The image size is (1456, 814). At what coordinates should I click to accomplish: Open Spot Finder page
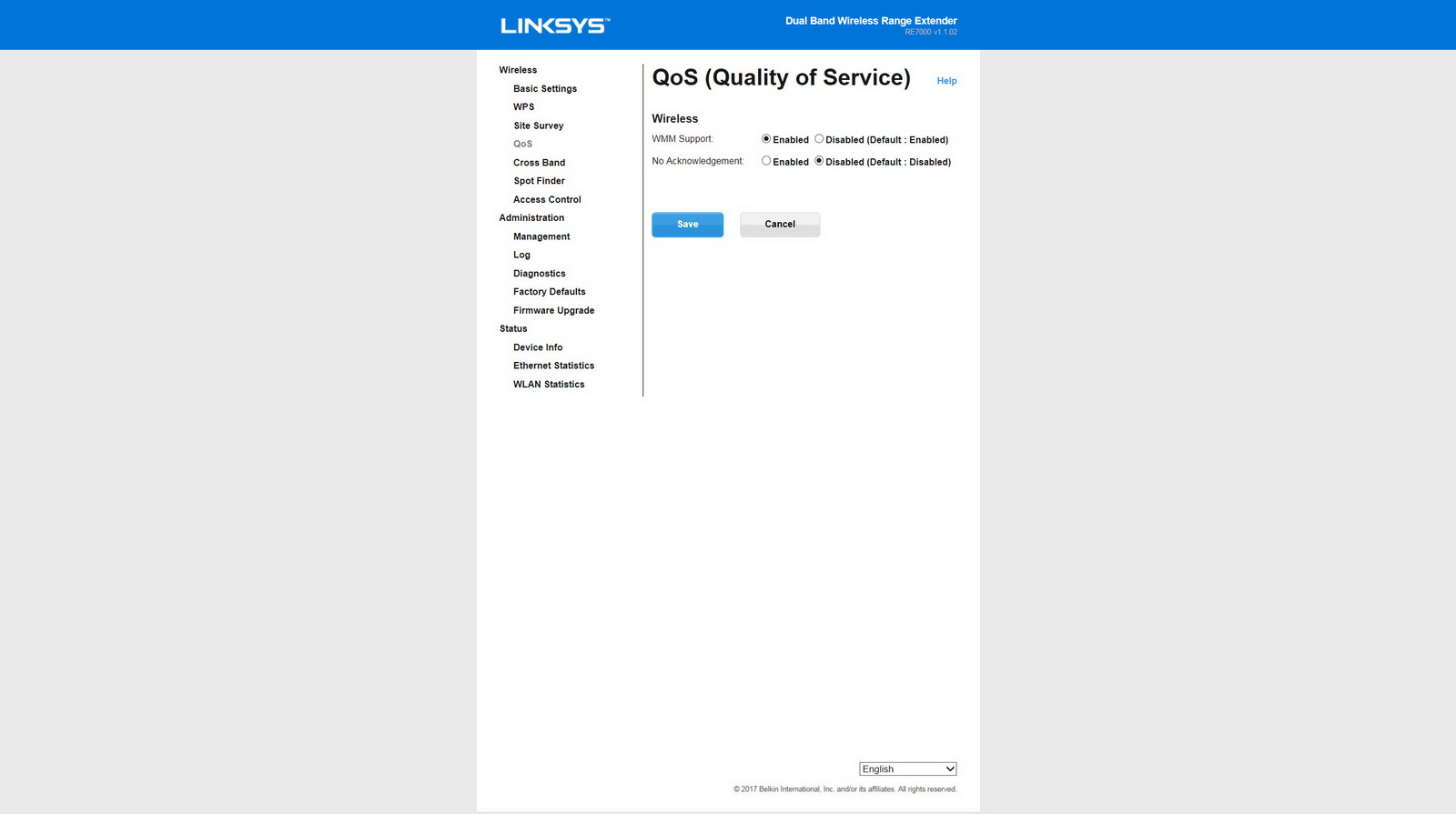pos(540,181)
